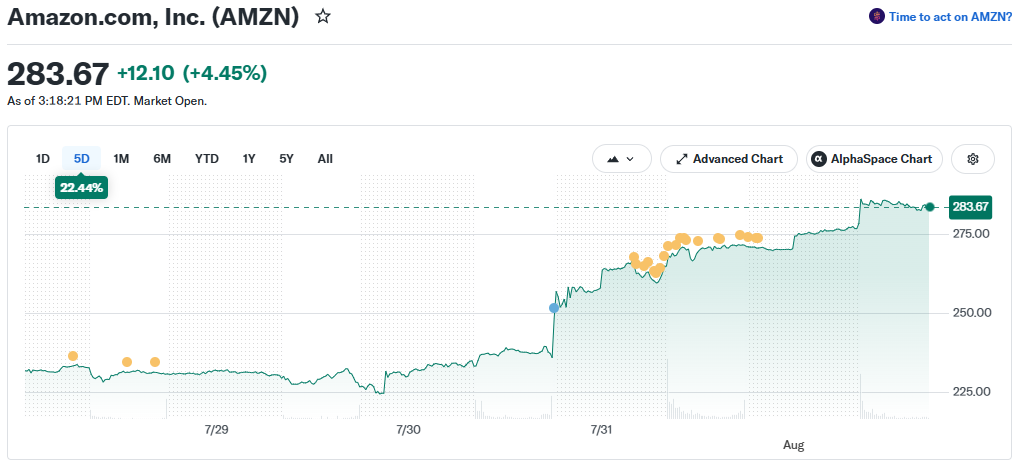The height and width of the screenshot is (465, 1026).
Task: Show the YTD chart range
Action: pos(207,159)
